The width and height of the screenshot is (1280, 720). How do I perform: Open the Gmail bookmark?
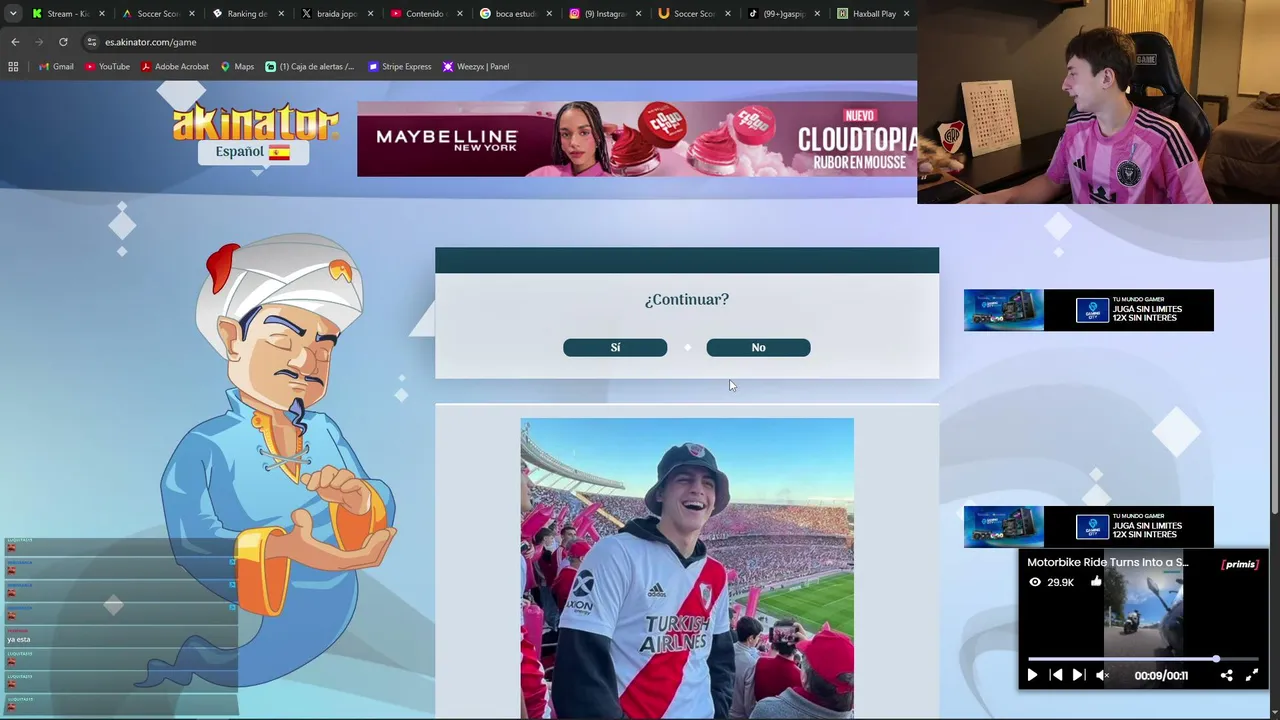[56, 67]
